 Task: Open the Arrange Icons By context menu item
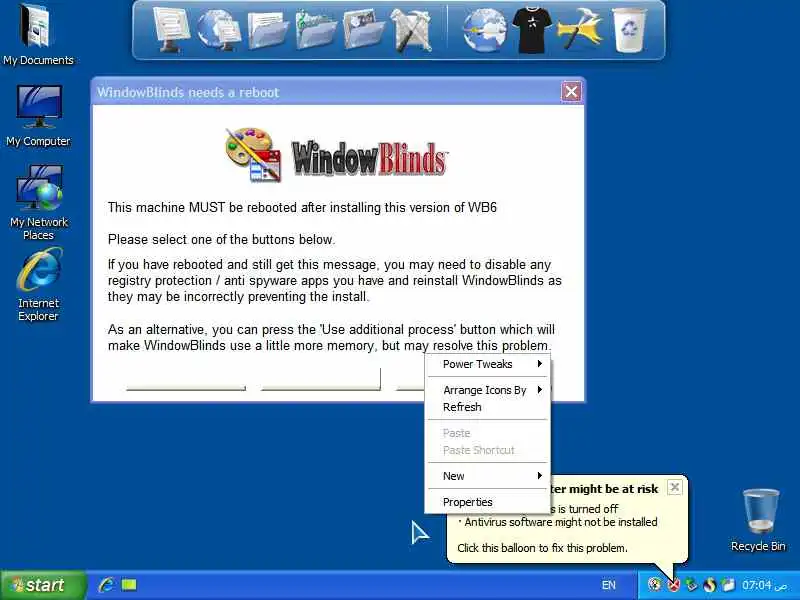click(487, 390)
